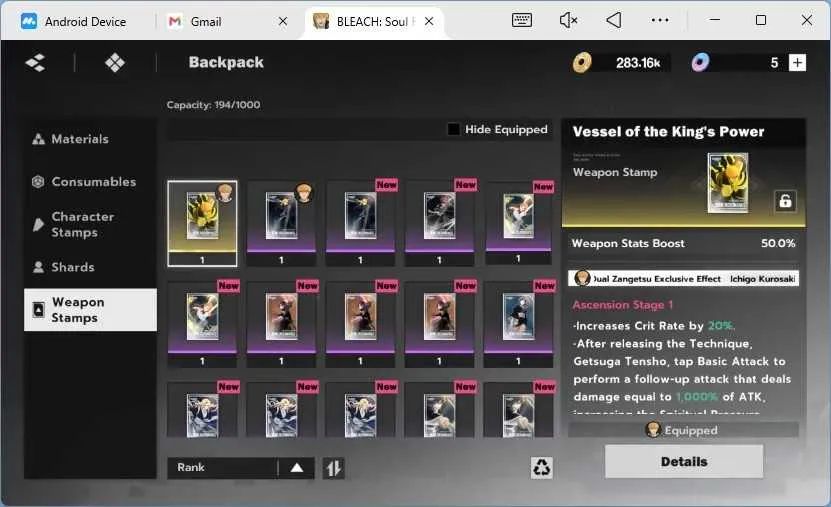Click the Vessel of the King's Power title
Screen dimensions: 831x507
[668, 131]
